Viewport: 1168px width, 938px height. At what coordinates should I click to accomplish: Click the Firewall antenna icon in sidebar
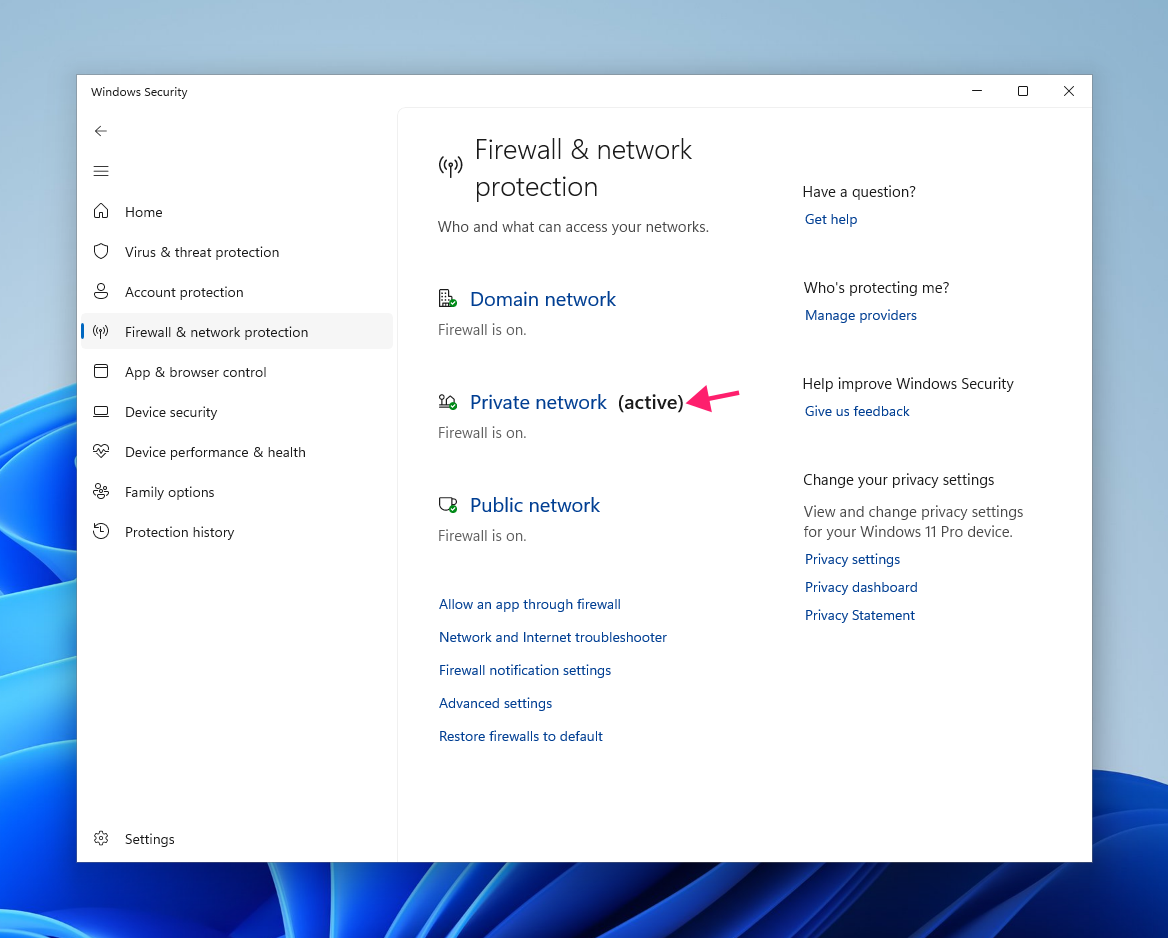tap(101, 332)
